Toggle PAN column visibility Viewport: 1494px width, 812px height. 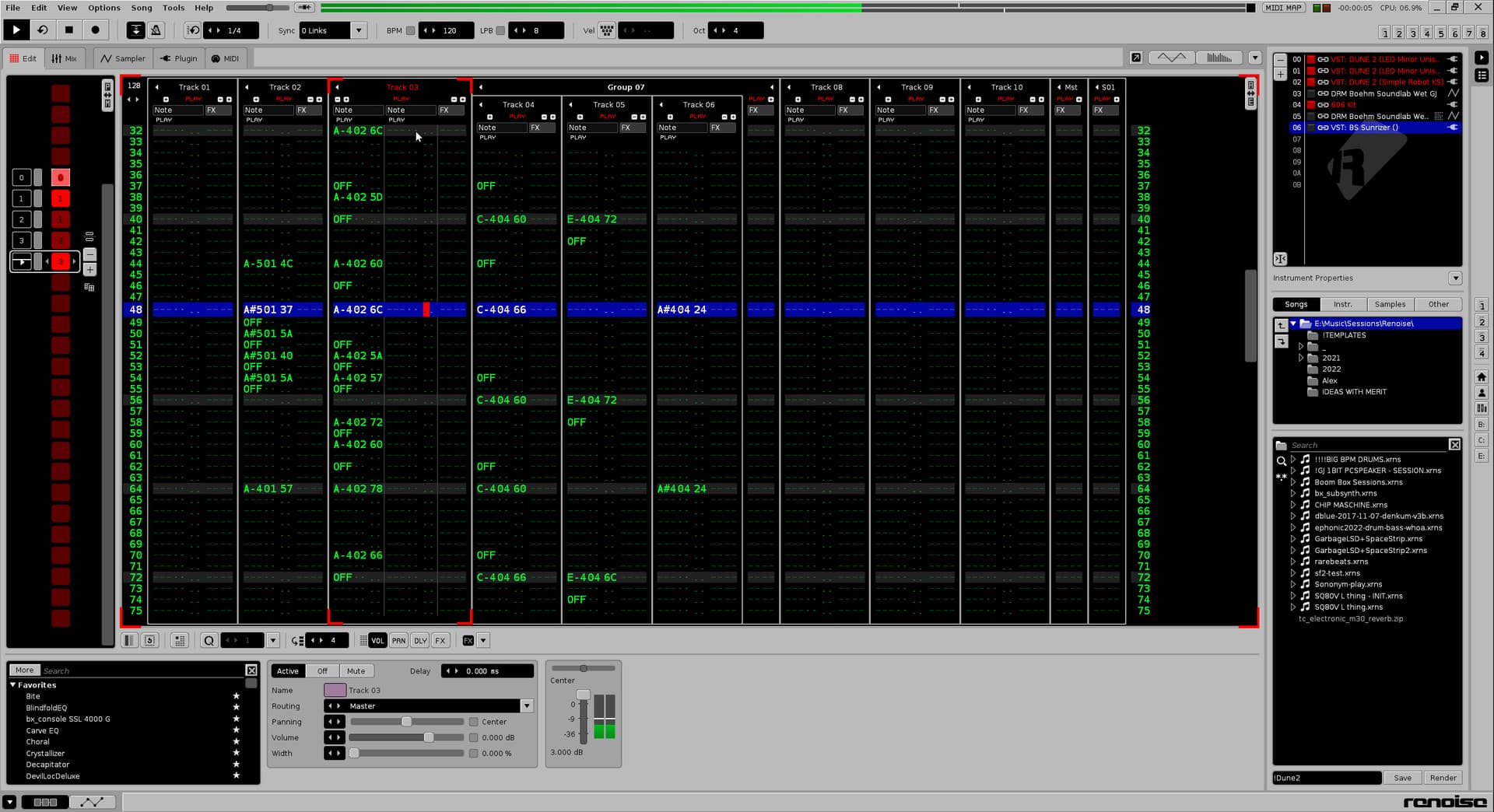398,640
